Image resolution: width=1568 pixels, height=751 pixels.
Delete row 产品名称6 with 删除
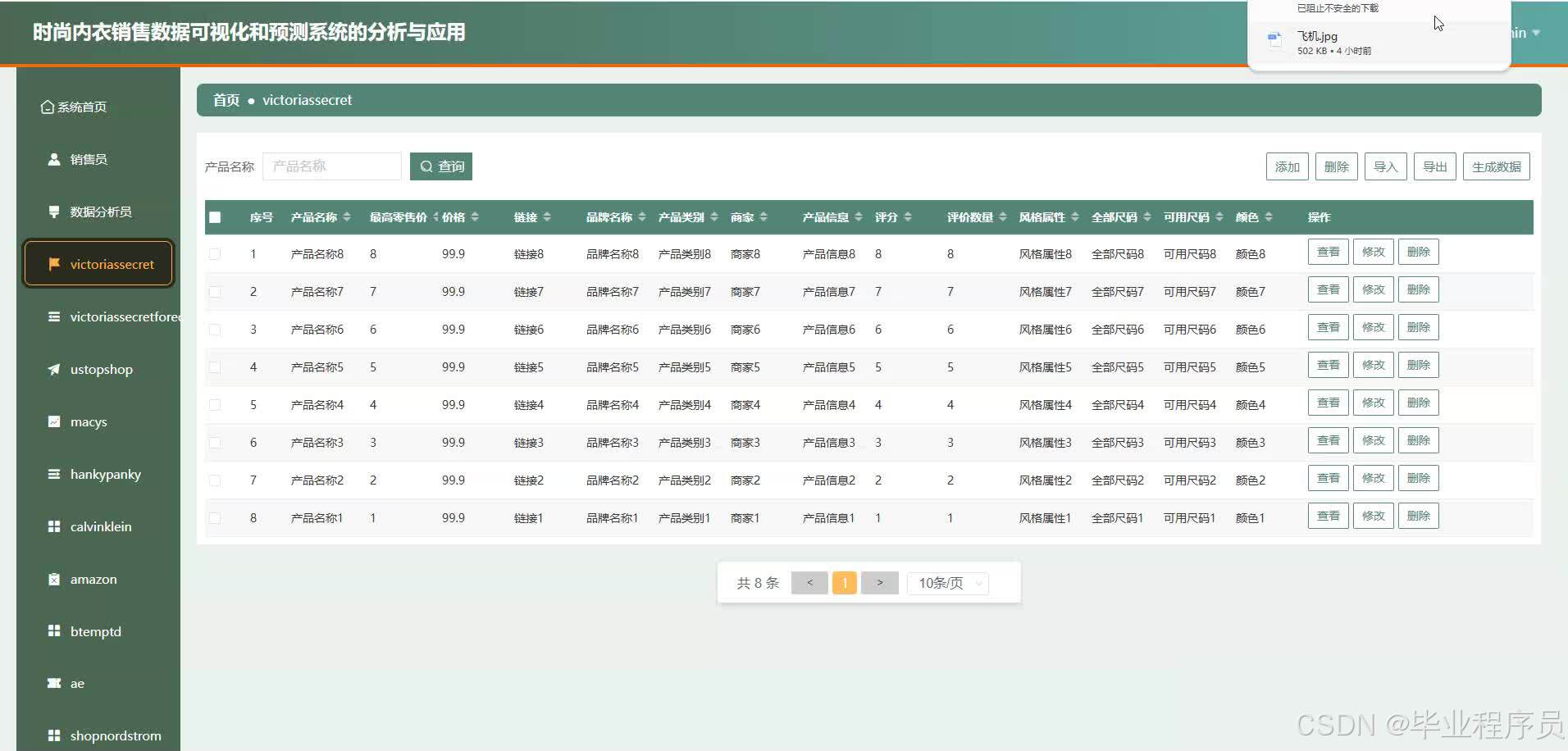click(1419, 328)
